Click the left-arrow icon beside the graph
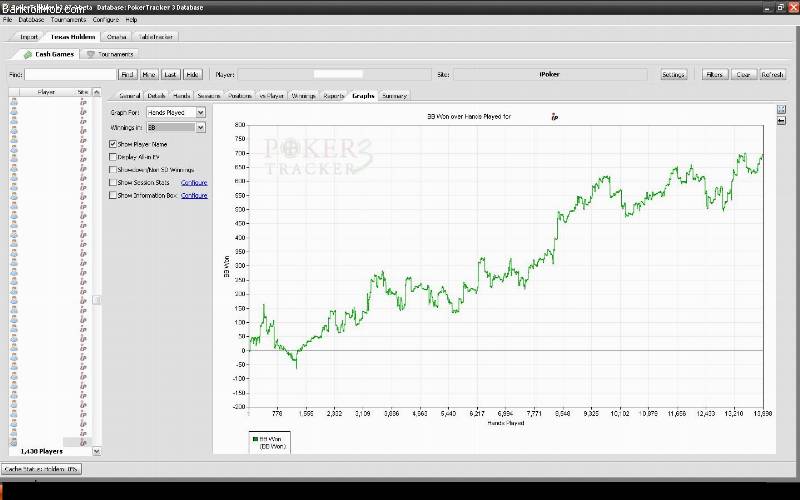 pyautogui.click(x=781, y=121)
